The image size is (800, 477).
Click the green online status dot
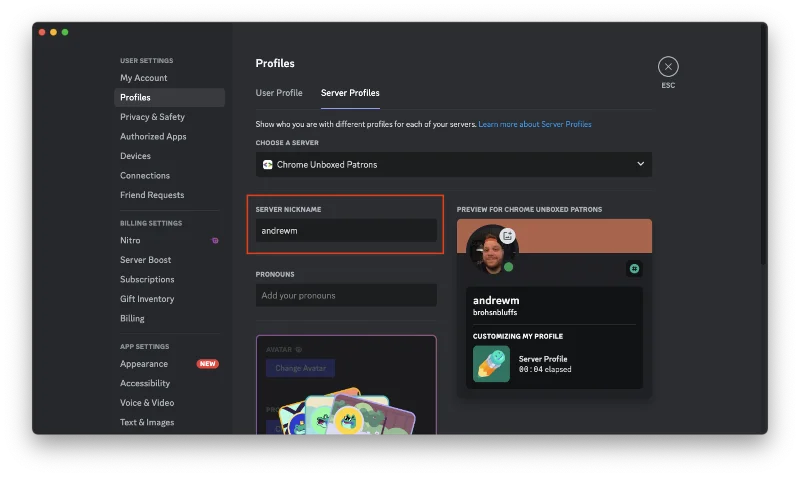click(508, 267)
